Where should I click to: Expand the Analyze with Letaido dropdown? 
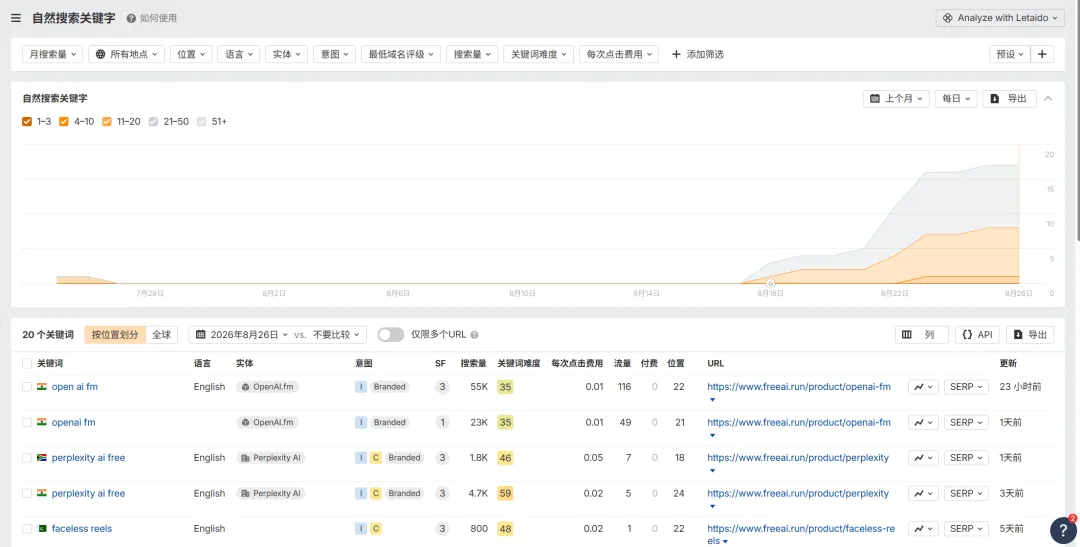click(1002, 18)
